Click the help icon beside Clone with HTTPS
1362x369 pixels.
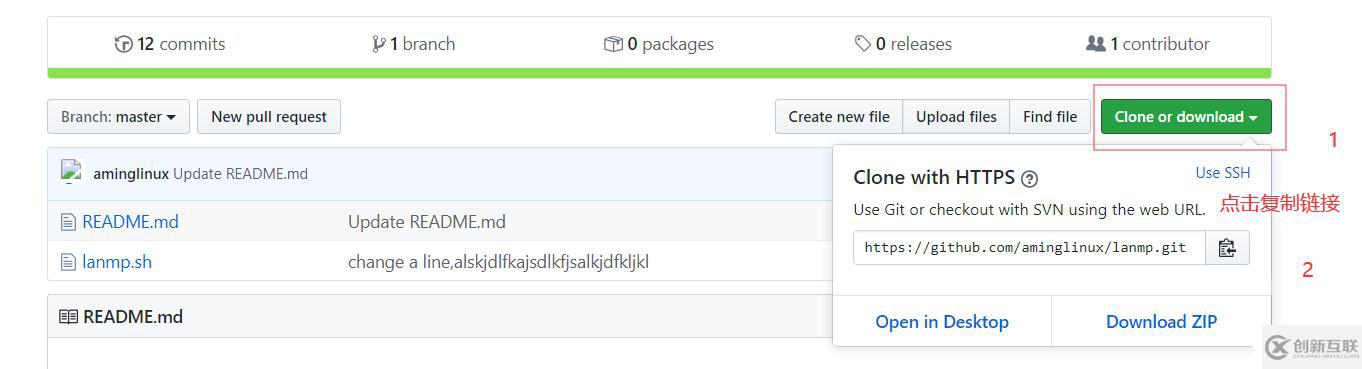point(1029,179)
